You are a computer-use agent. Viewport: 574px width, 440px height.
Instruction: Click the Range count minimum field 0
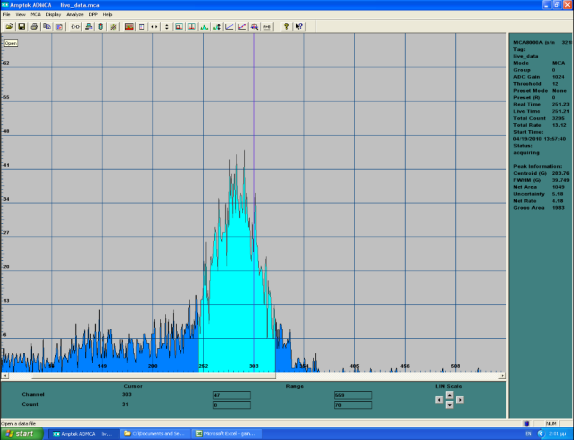[x=232, y=405]
